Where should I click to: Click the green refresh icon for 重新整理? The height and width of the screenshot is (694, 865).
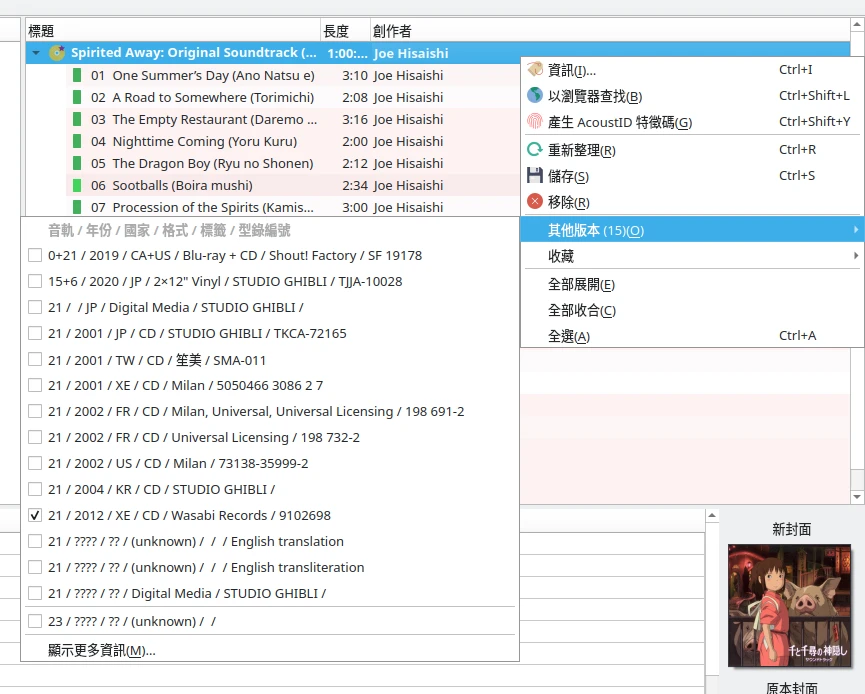click(535, 150)
